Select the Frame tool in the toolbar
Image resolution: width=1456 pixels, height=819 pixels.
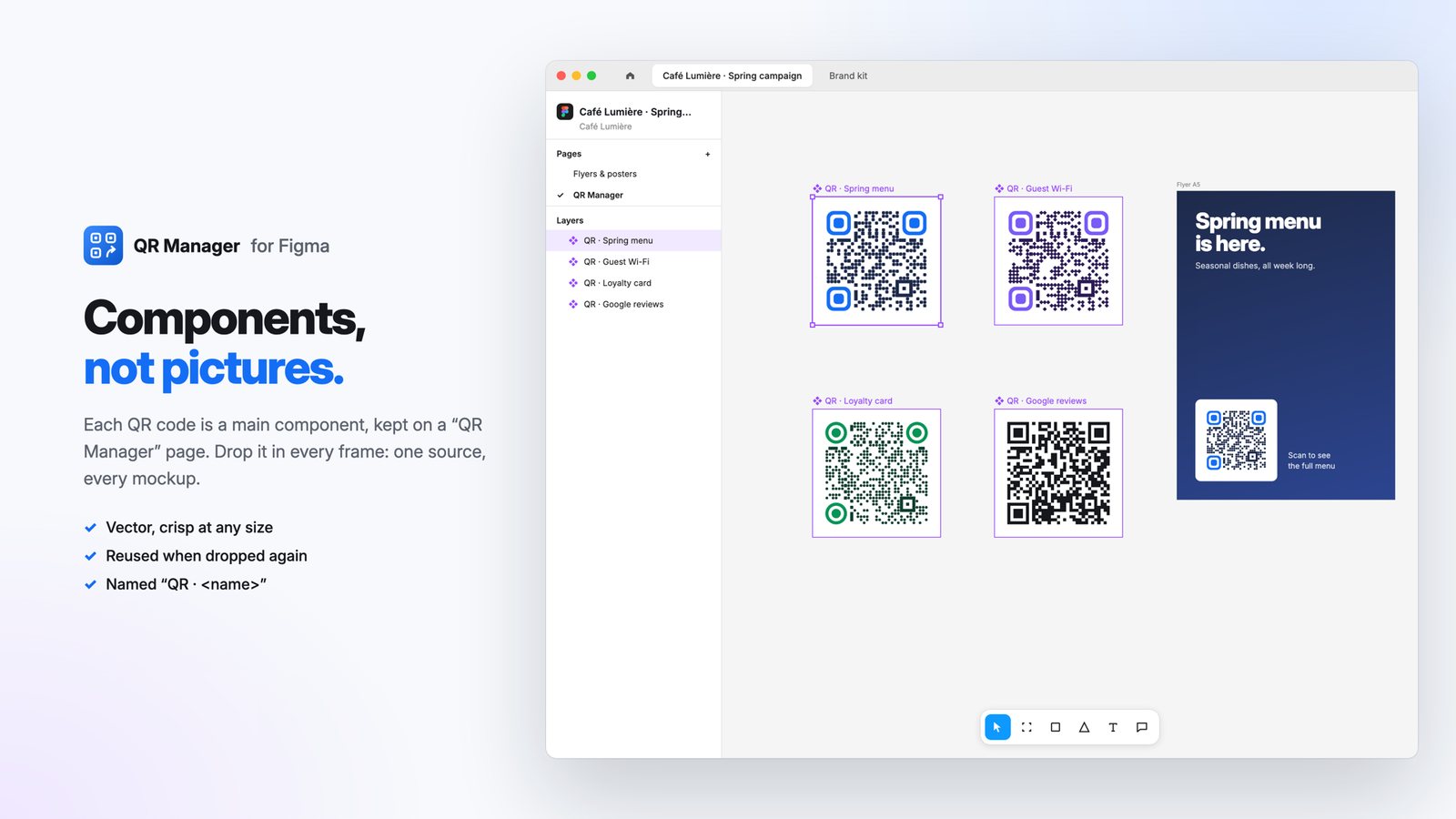click(x=1026, y=727)
